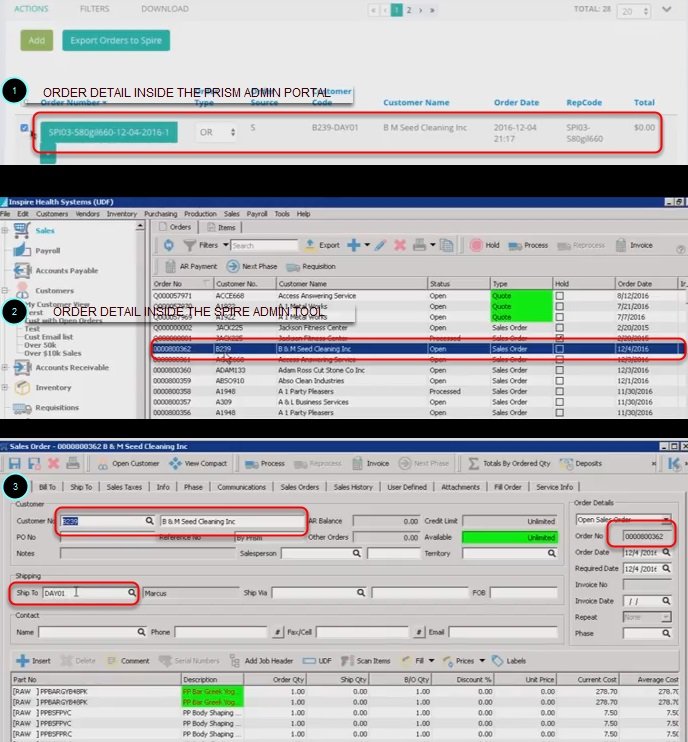Viewport: 688px width, 742px height.
Task: Click the red X delete order icon
Action: [400, 245]
